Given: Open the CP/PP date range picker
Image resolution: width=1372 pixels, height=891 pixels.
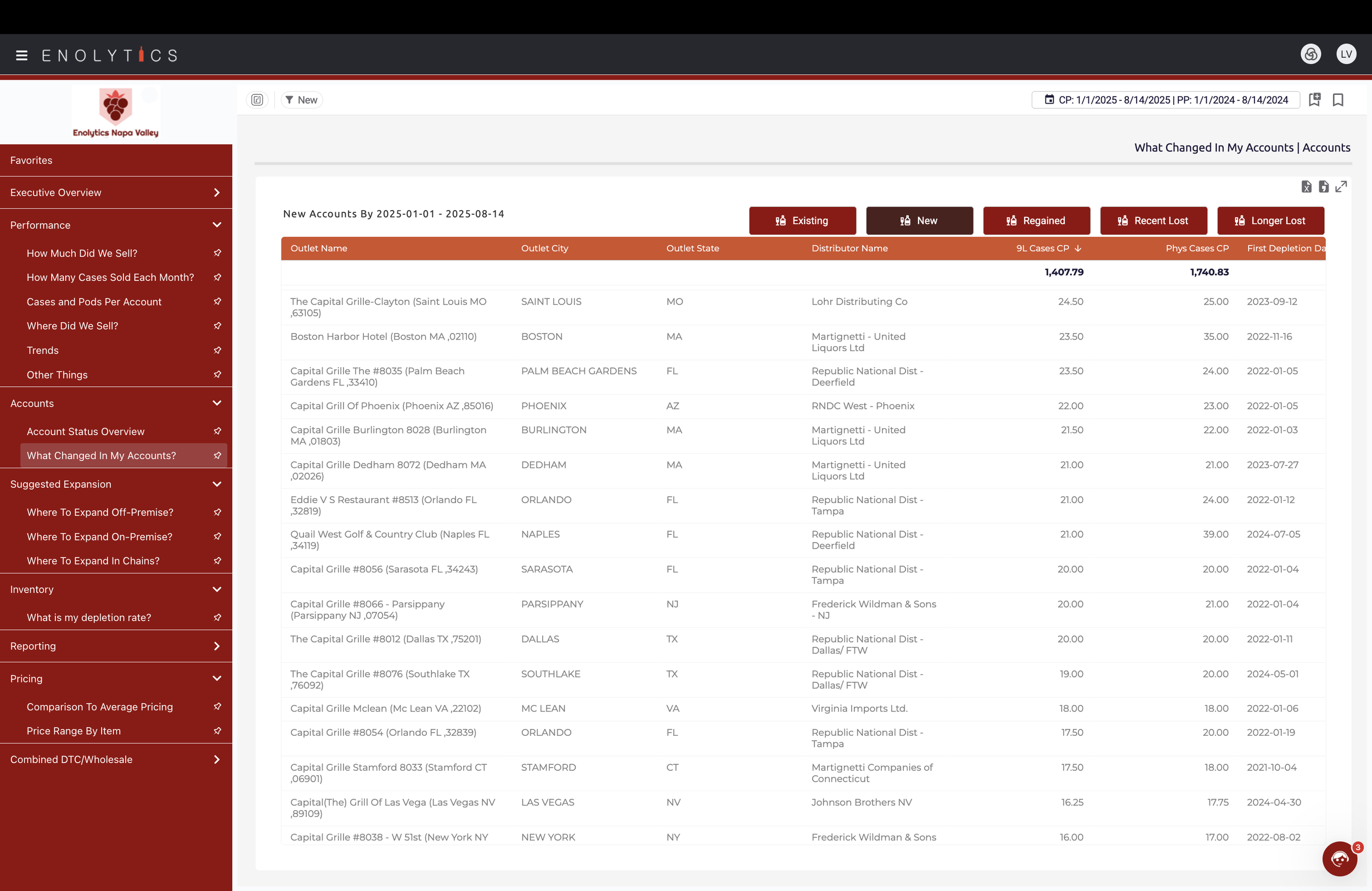Looking at the screenshot, I should pos(1166,100).
